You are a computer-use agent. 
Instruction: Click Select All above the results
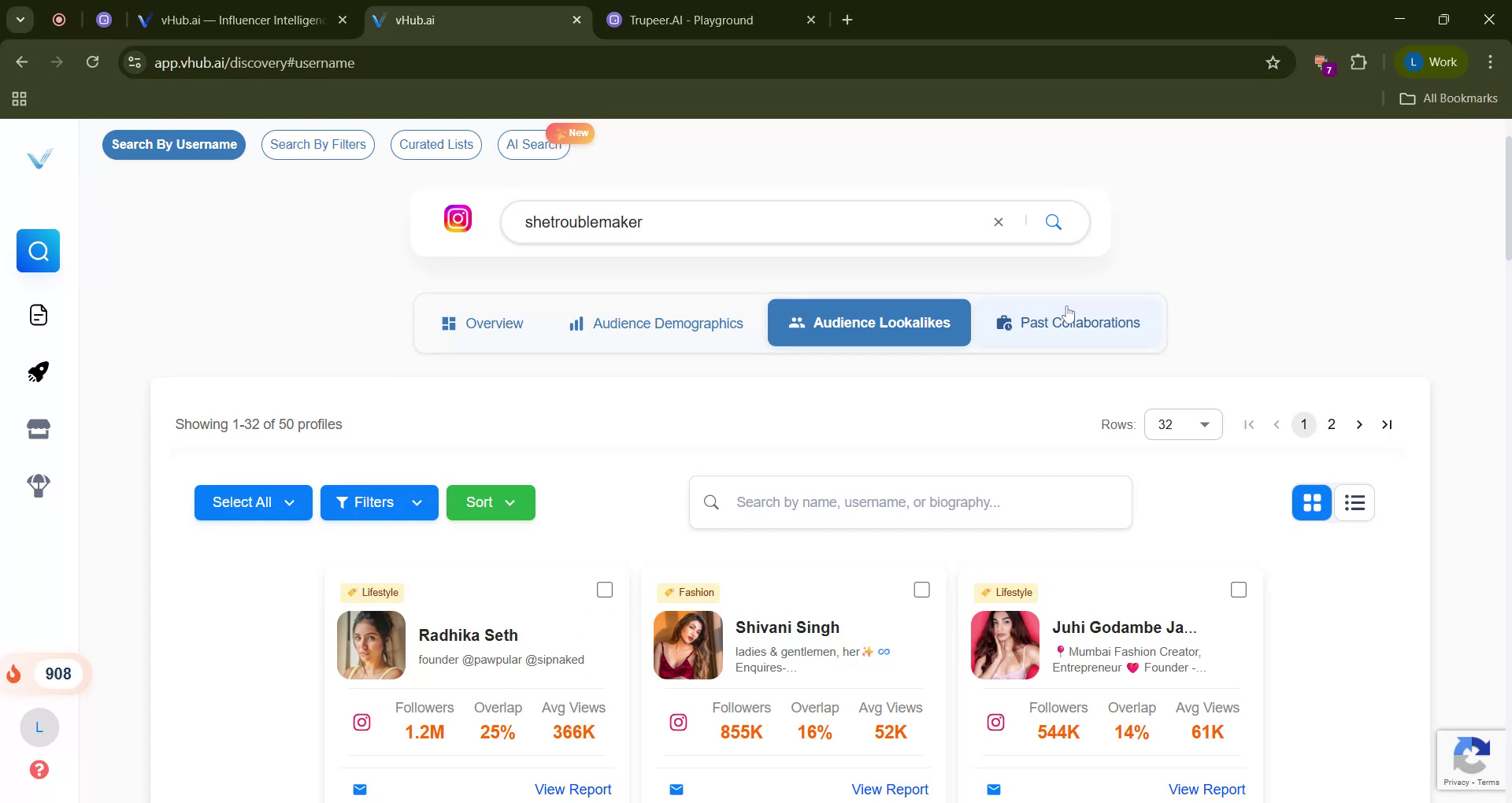tap(253, 502)
